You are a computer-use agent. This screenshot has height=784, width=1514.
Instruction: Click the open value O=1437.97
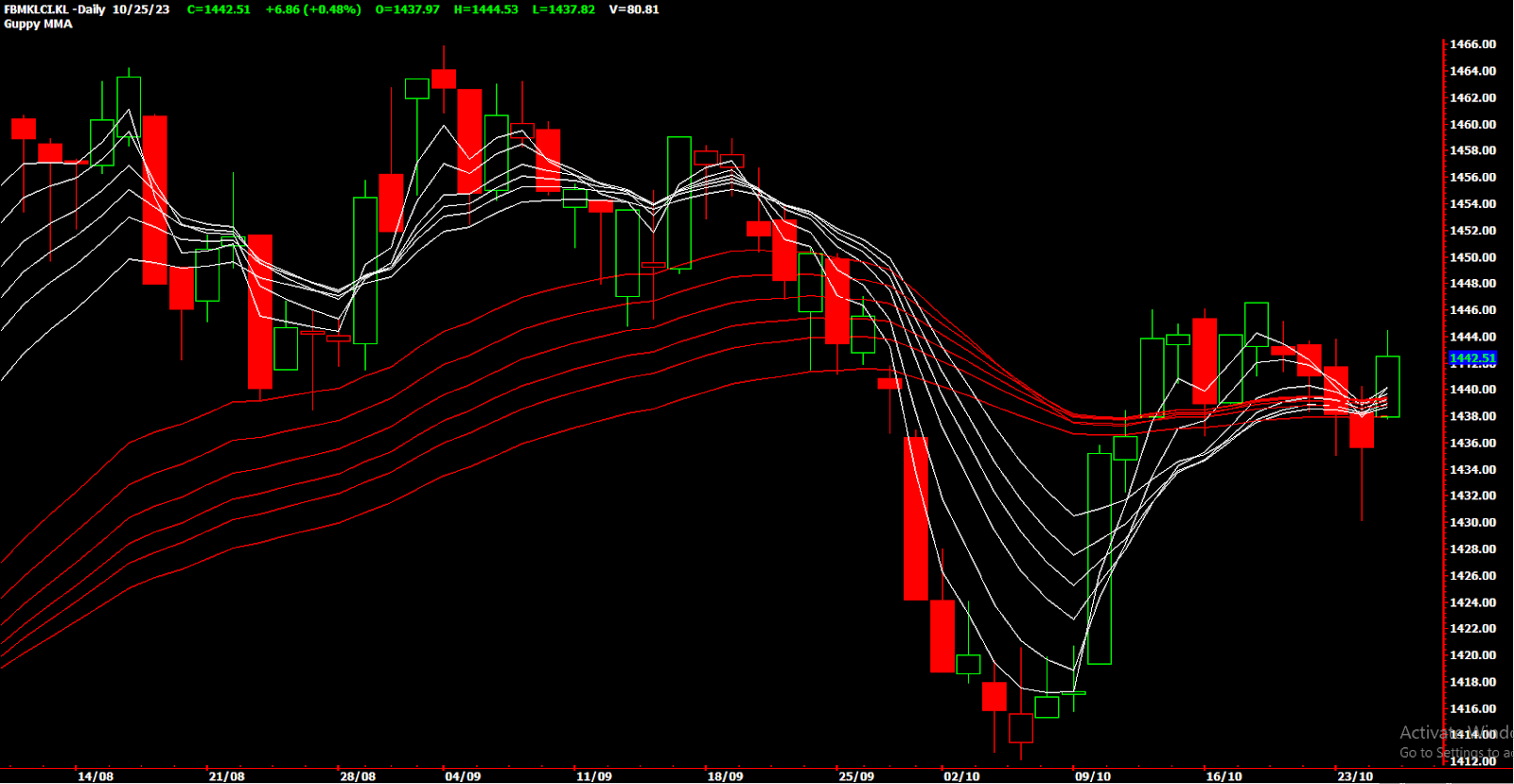[x=408, y=9]
